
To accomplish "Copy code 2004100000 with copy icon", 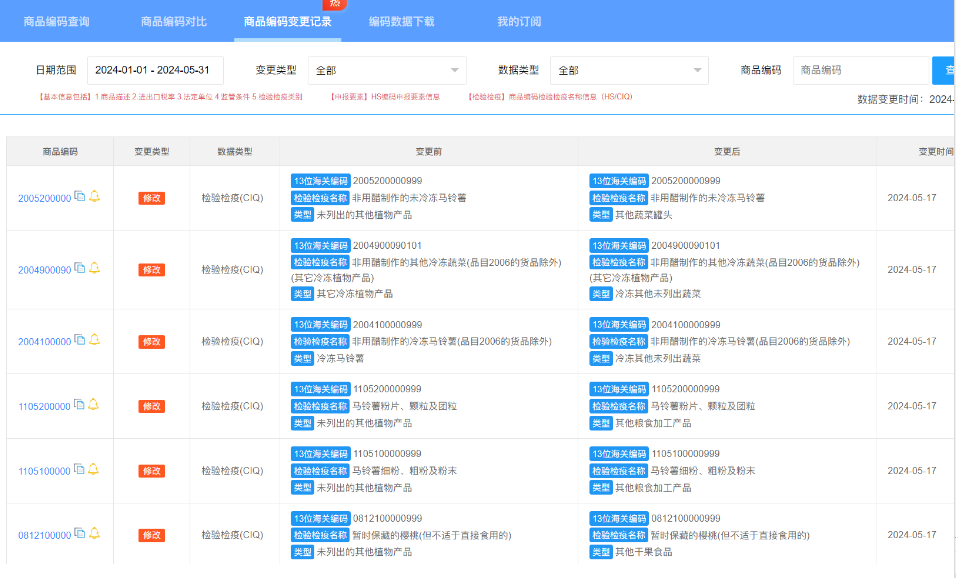I will 79,340.
